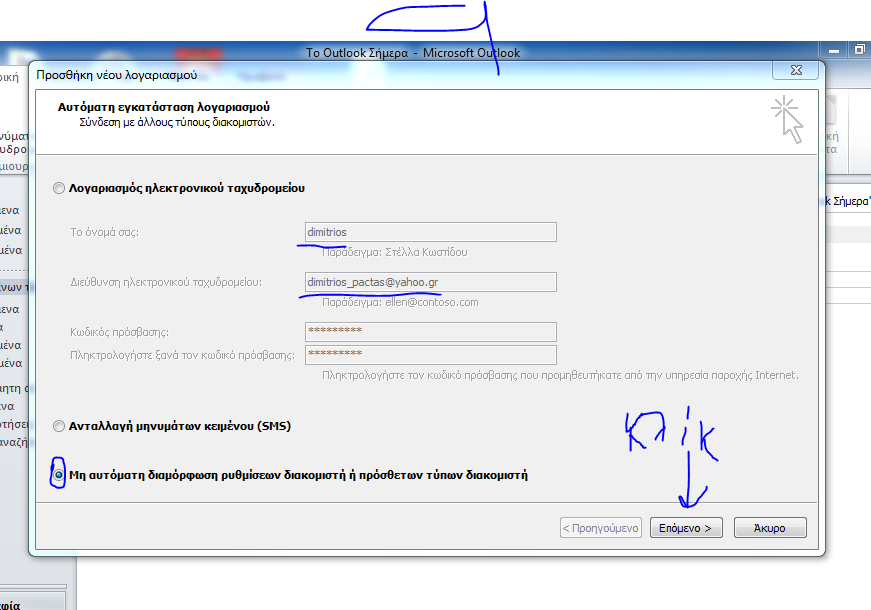Select the email account radio button
Viewport: 871px width, 610px height.
click(x=59, y=188)
